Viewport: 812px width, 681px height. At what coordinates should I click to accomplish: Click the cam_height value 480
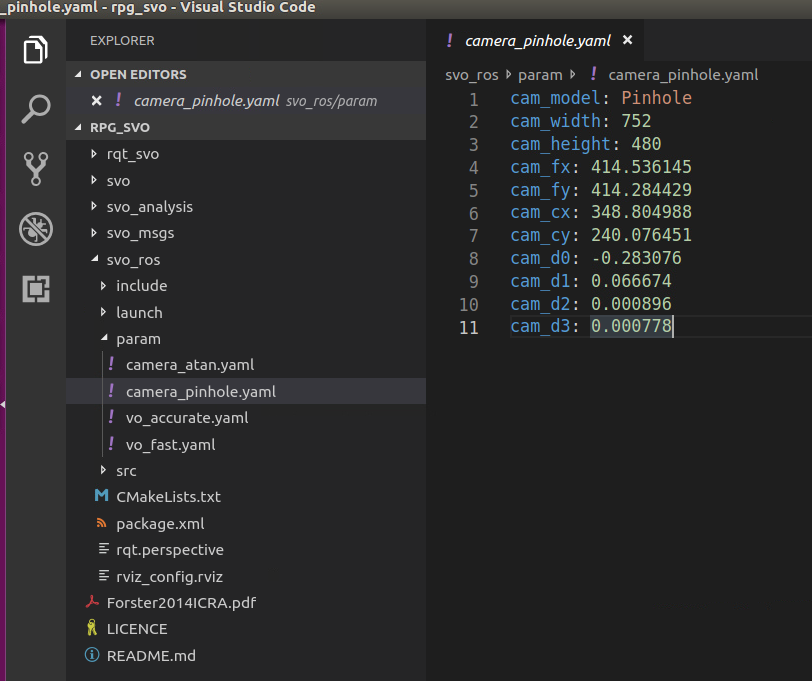point(646,143)
